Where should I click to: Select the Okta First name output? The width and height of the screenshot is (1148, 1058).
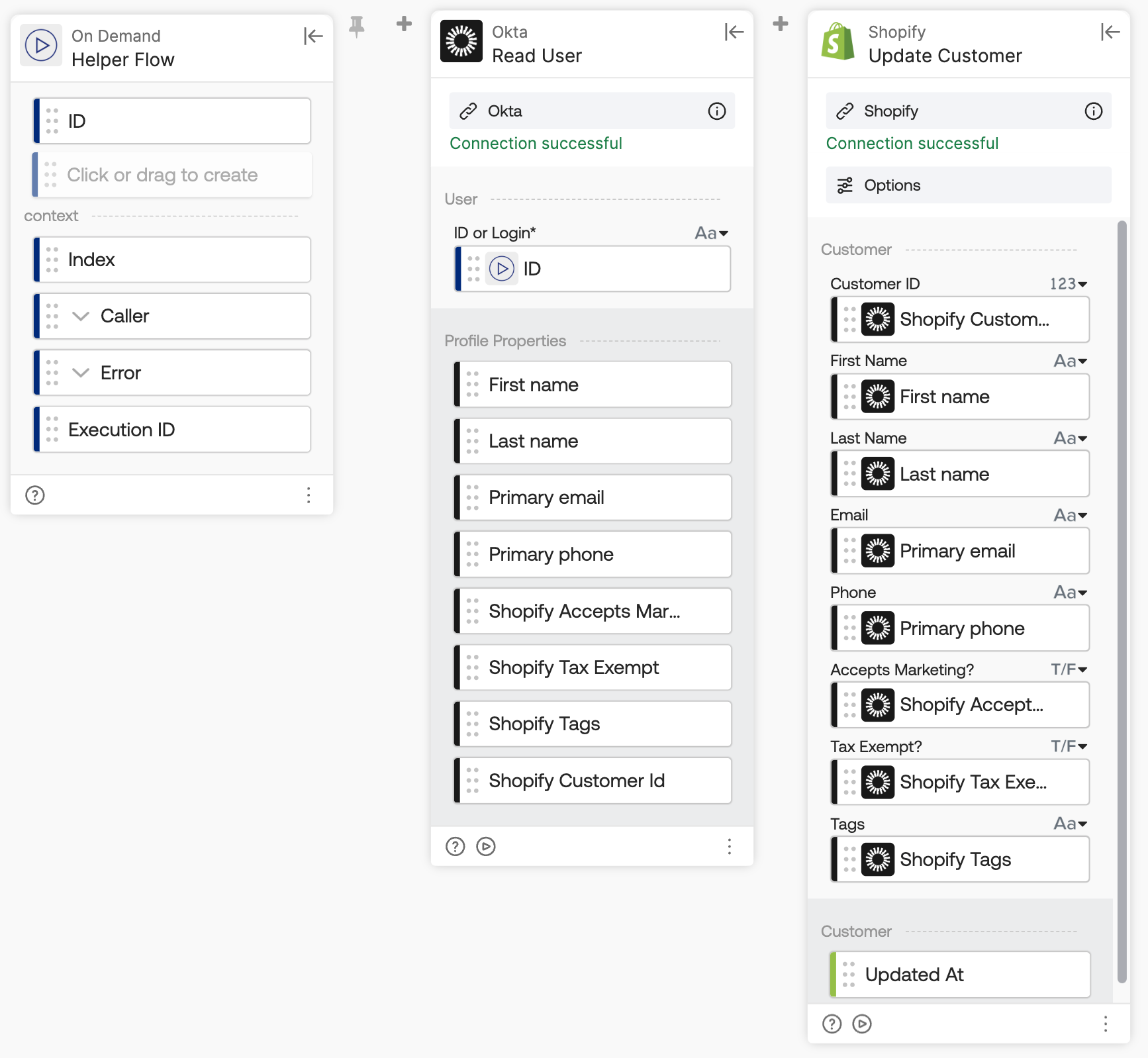click(593, 385)
